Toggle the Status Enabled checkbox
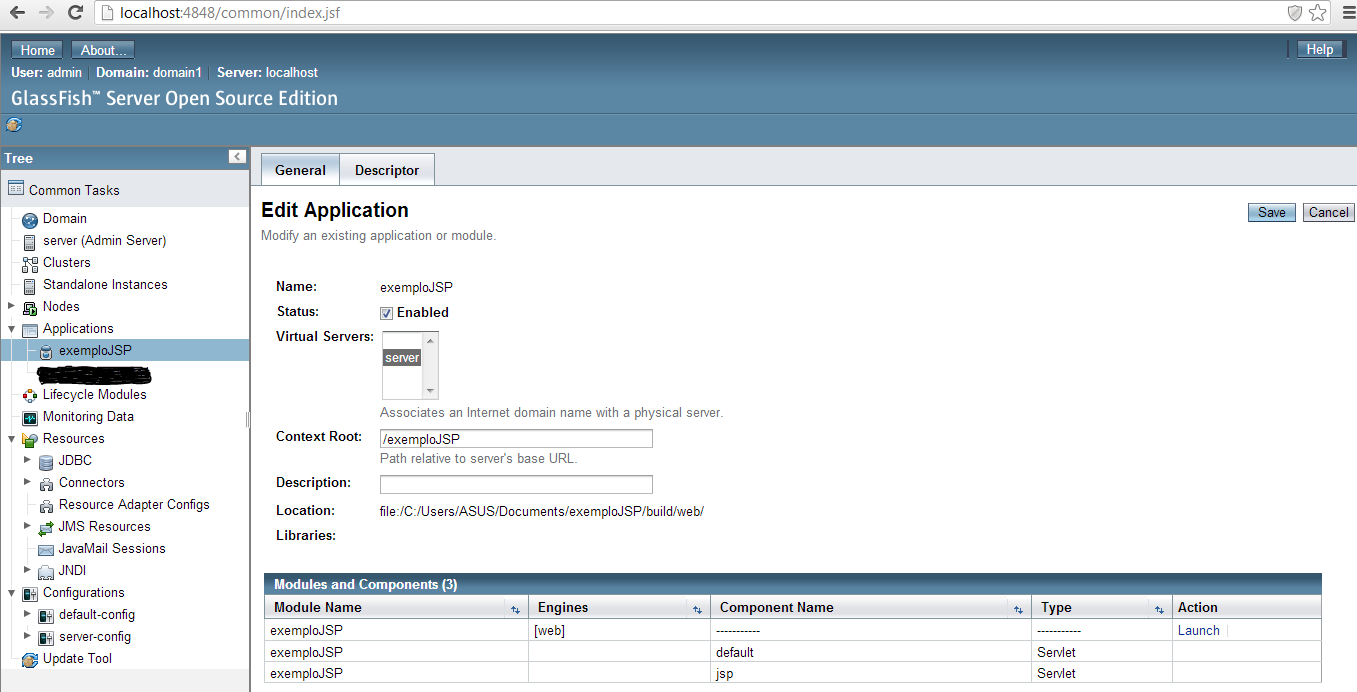 coord(386,313)
